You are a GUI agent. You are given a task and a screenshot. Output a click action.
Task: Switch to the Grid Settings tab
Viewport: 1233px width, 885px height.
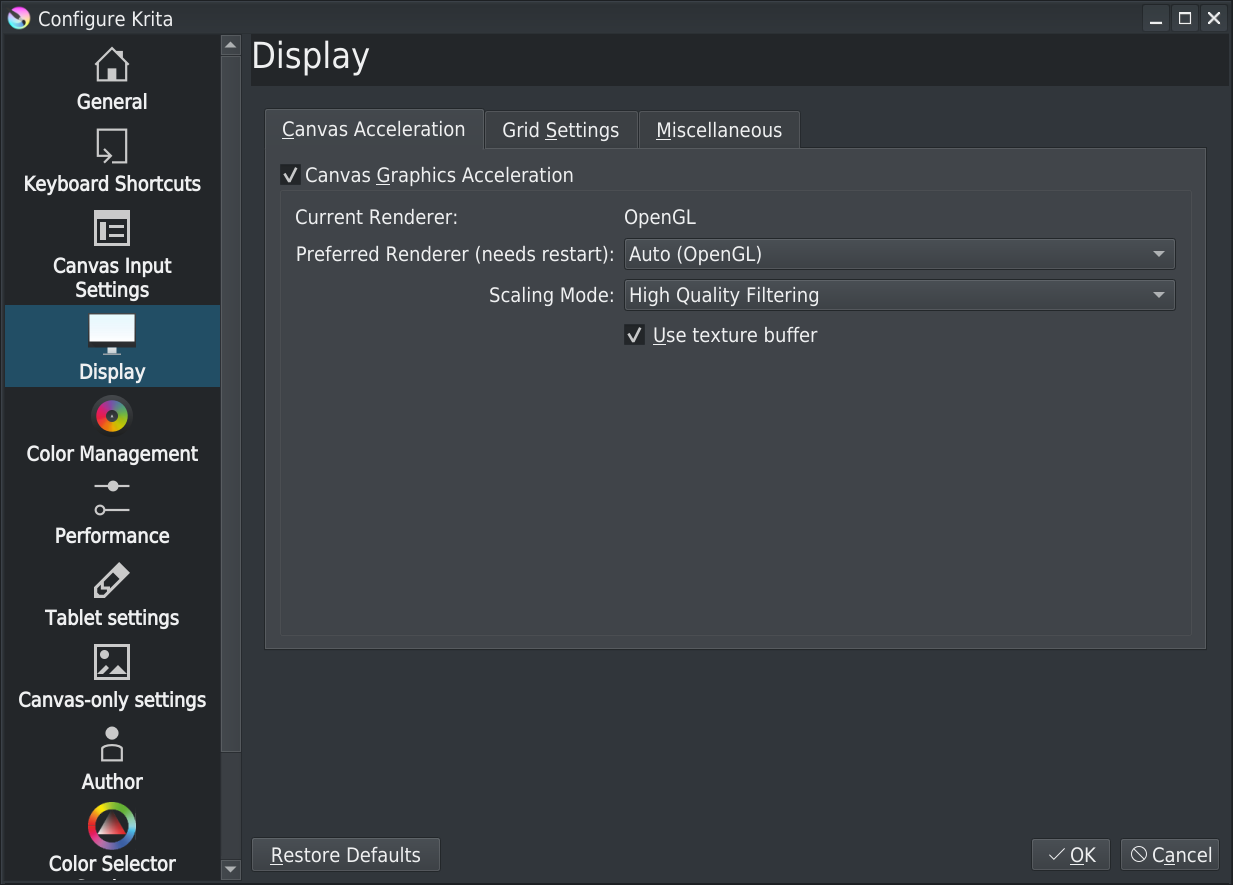pos(560,130)
